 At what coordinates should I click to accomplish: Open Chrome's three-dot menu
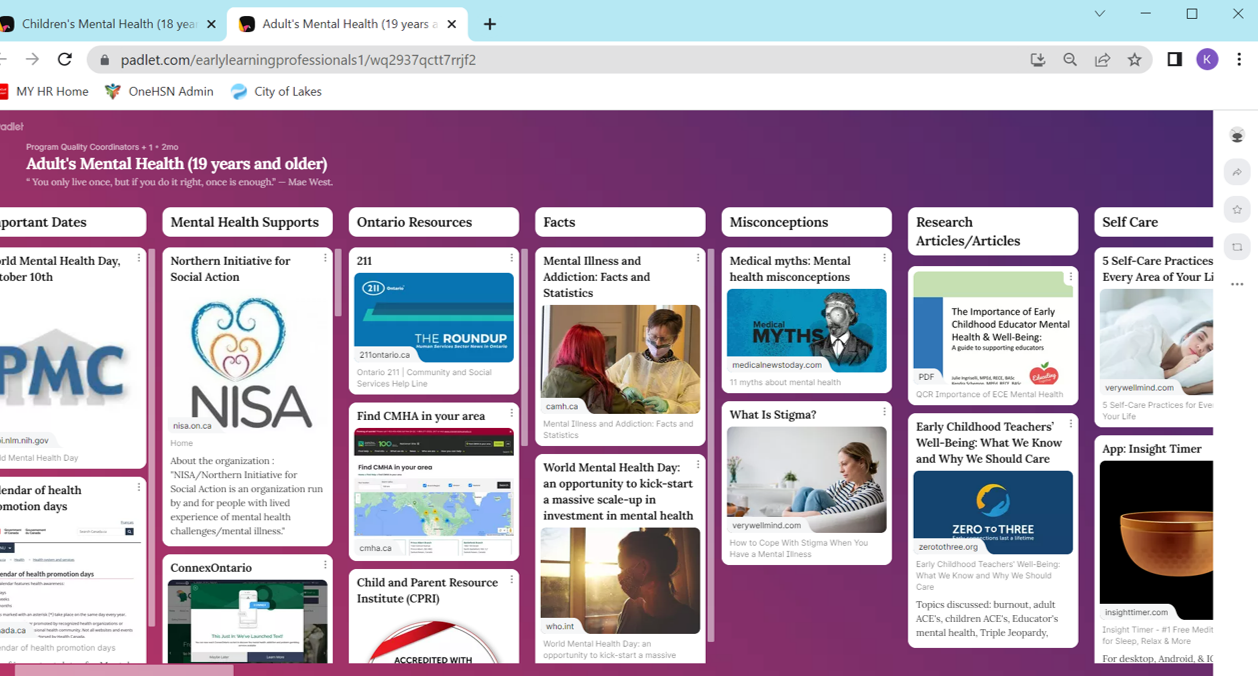pyautogui.click(x=1239, y=60)
